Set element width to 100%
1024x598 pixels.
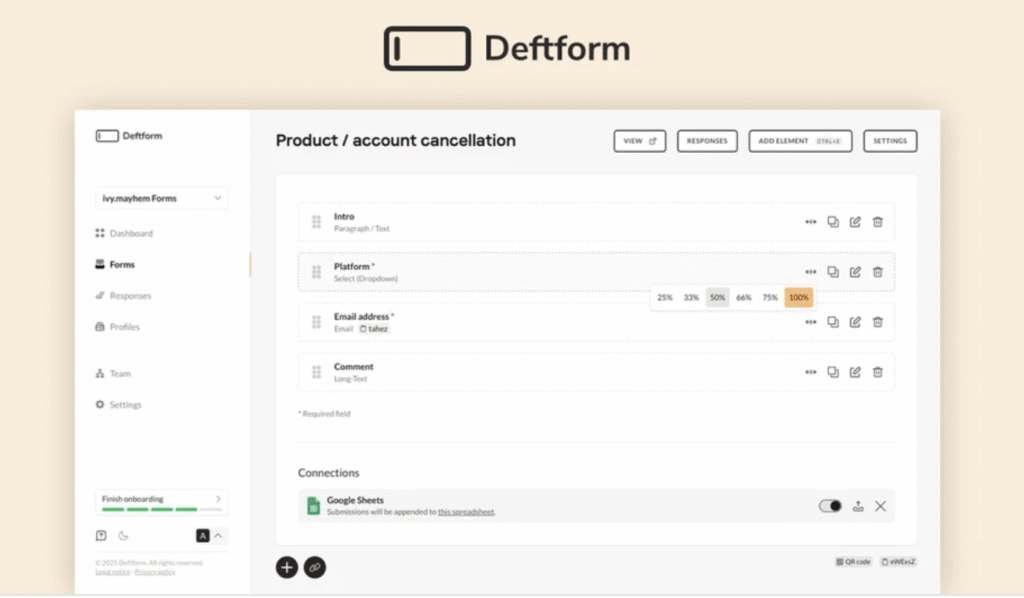point(799,298)
